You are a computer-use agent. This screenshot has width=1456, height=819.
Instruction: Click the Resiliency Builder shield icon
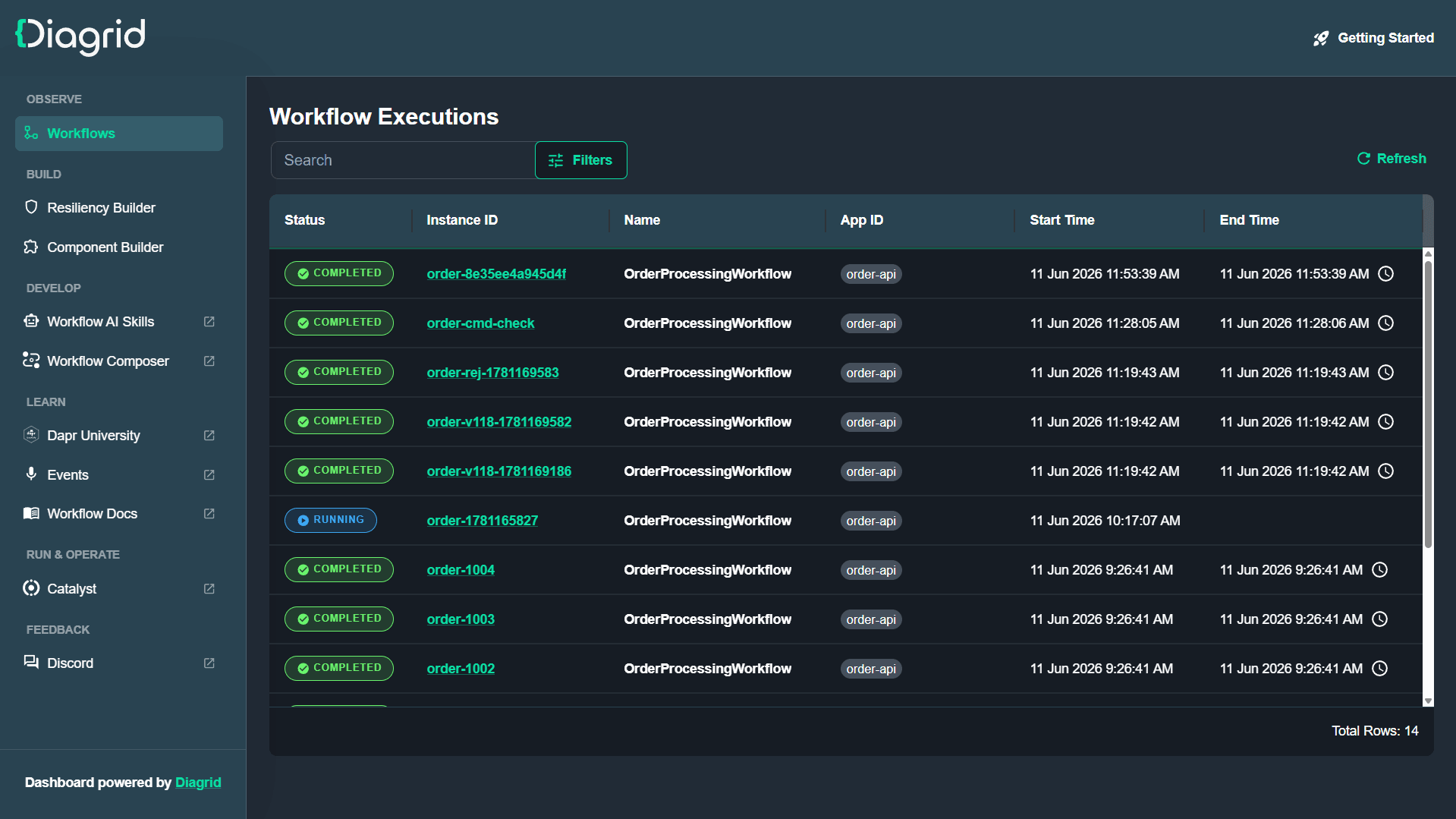click(31, 207)
